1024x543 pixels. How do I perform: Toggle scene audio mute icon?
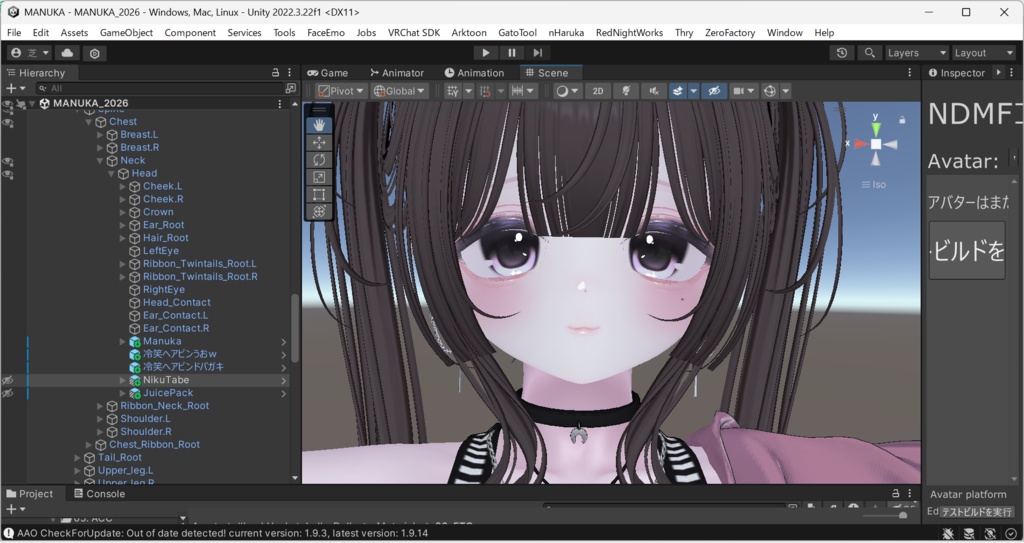653,91
